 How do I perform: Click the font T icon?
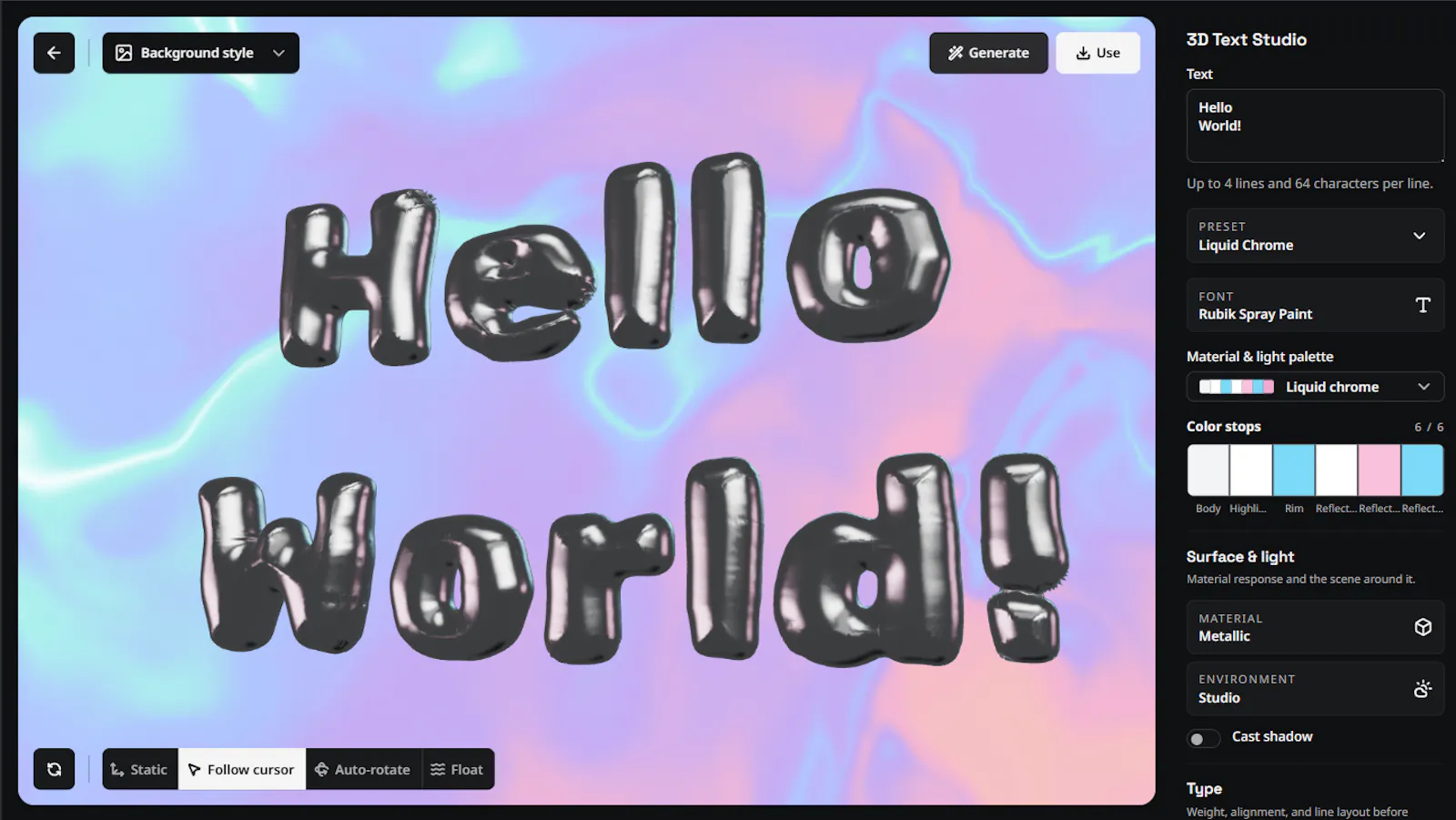tap(1423, 305)
